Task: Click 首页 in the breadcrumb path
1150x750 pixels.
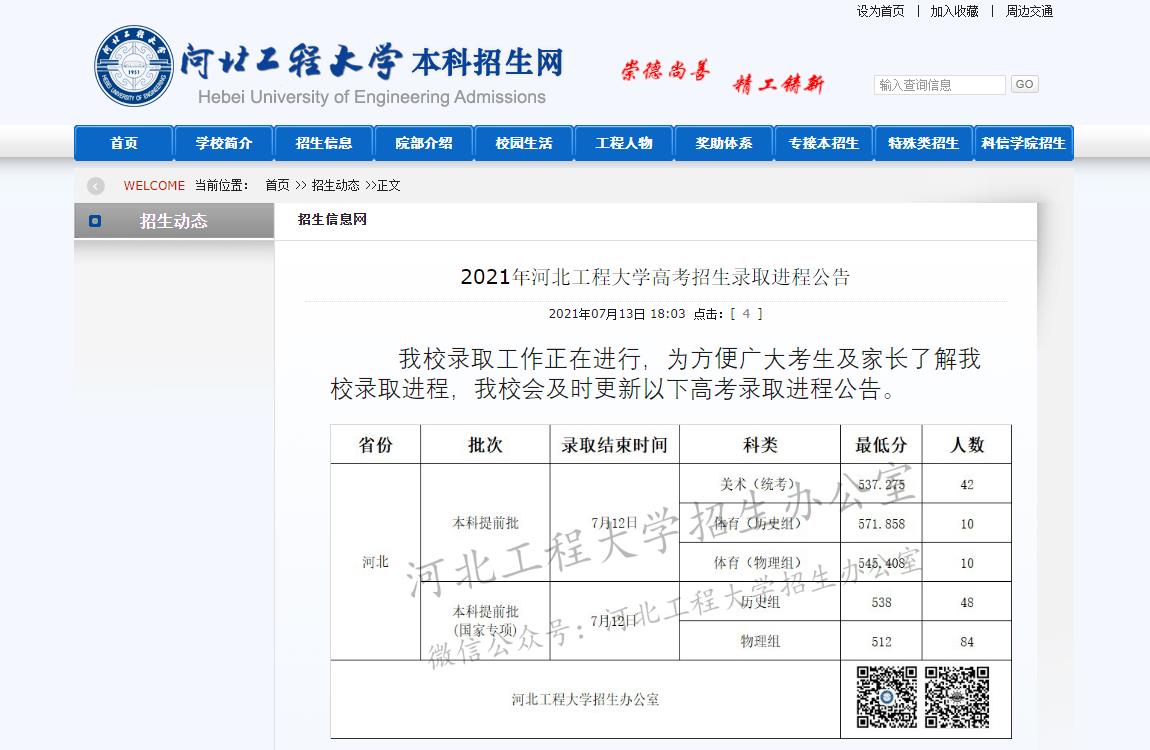Action: click(277, 185)
